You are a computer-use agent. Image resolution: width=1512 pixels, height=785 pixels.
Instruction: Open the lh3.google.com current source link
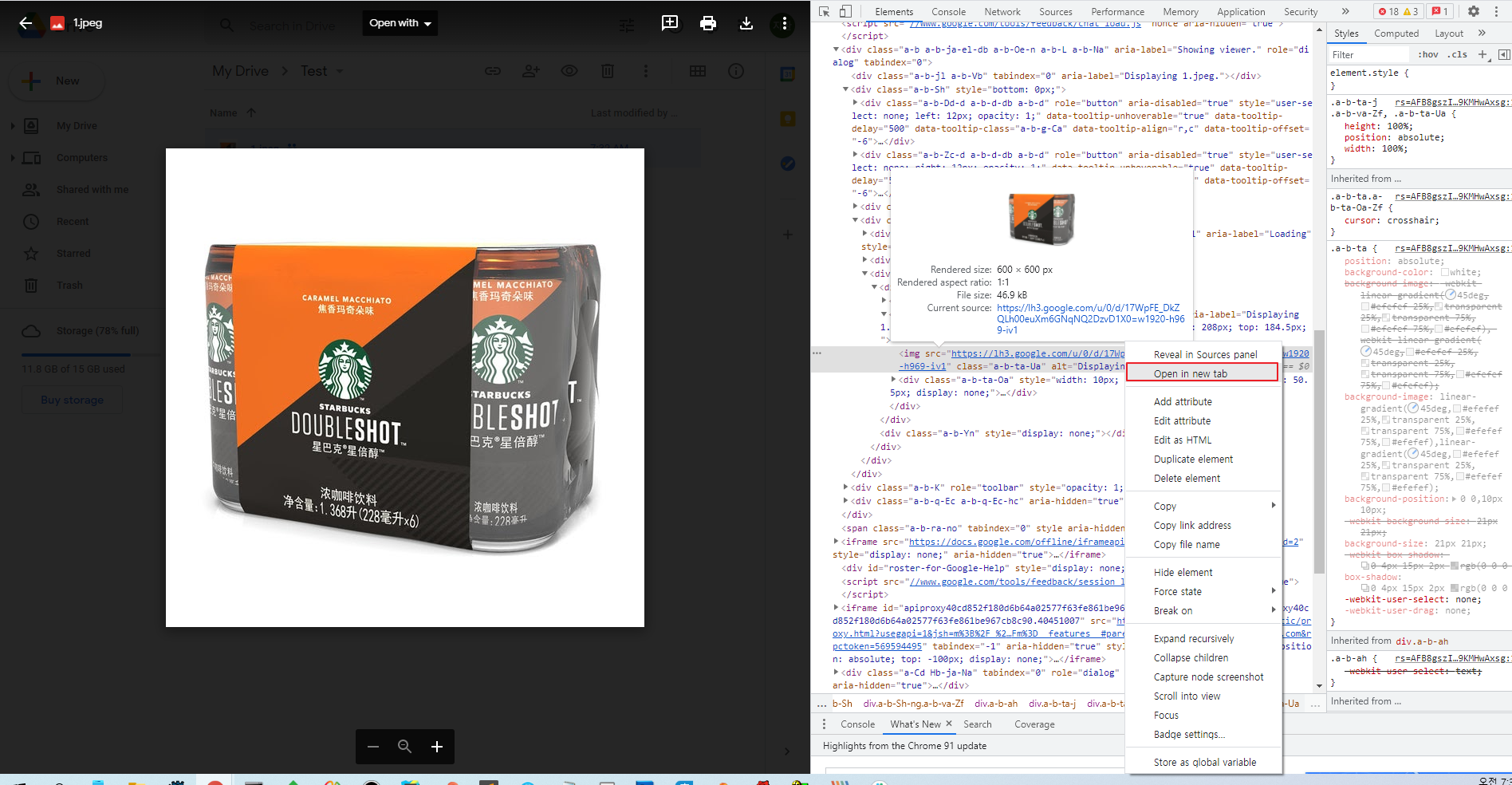coord(1090,318)
